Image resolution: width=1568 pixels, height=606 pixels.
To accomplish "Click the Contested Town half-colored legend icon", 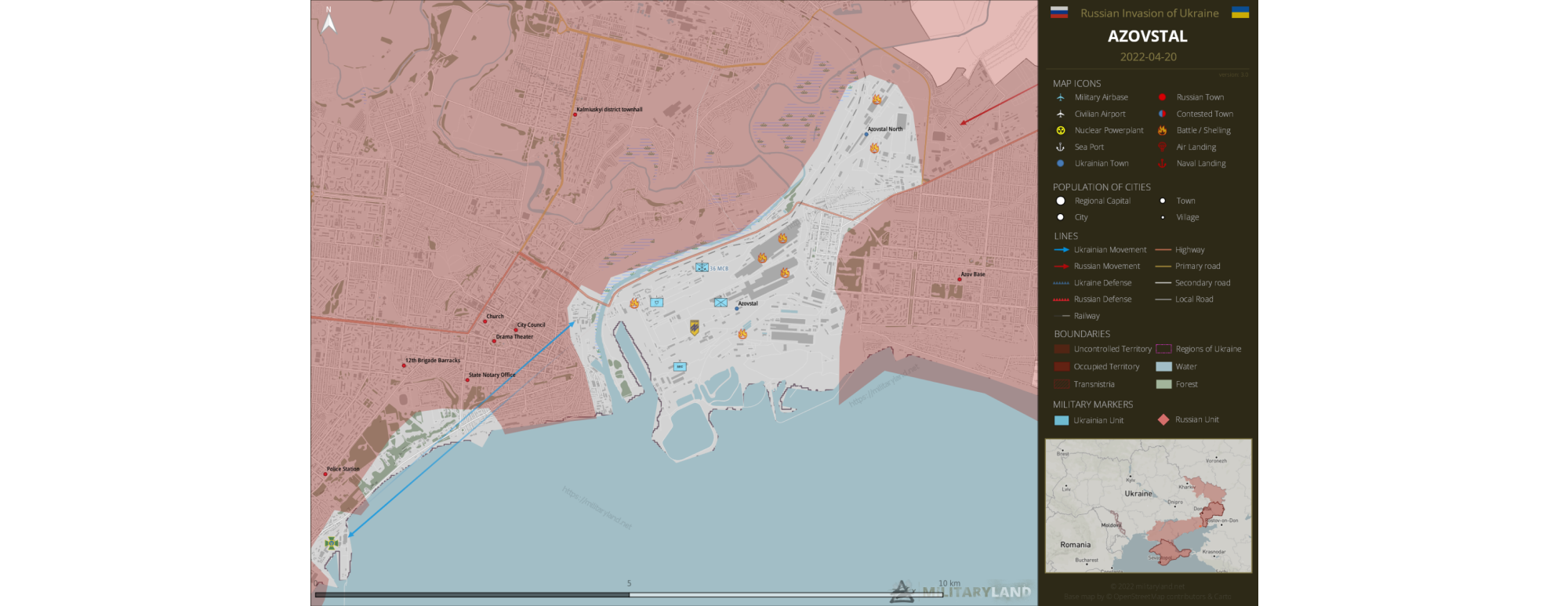I will click(1162, 114).
